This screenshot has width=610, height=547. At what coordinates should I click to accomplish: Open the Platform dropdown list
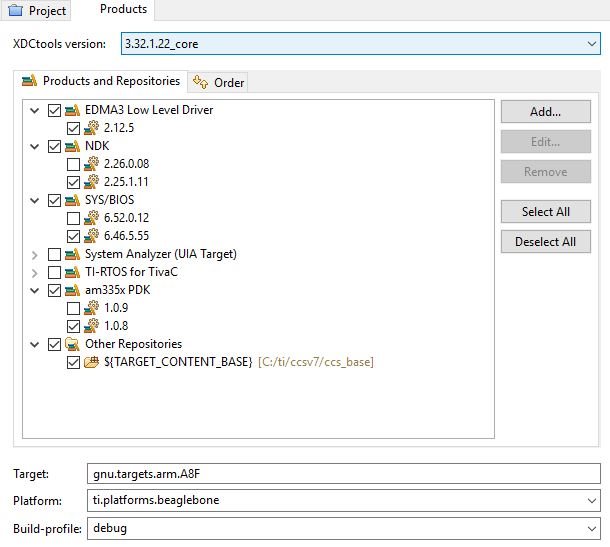[592, 500]
